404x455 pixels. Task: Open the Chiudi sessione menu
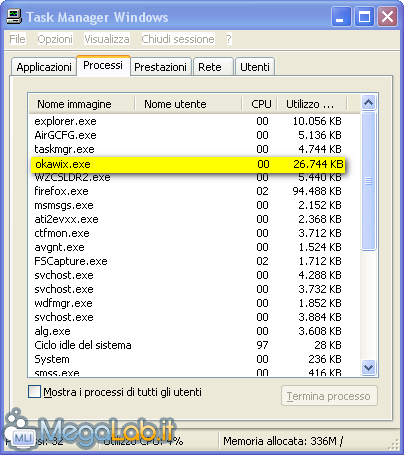[178, 39]
